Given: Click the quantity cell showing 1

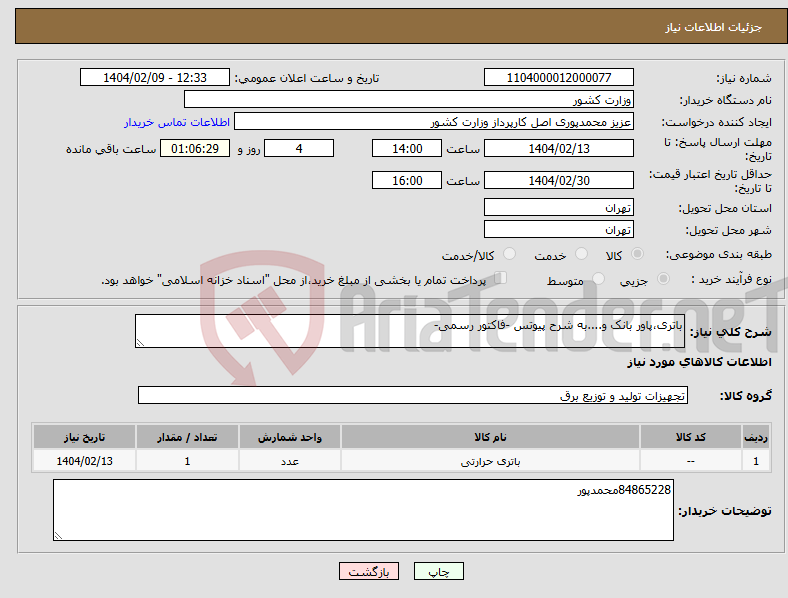Looking at the screenshot, I should tap(187, 461).
